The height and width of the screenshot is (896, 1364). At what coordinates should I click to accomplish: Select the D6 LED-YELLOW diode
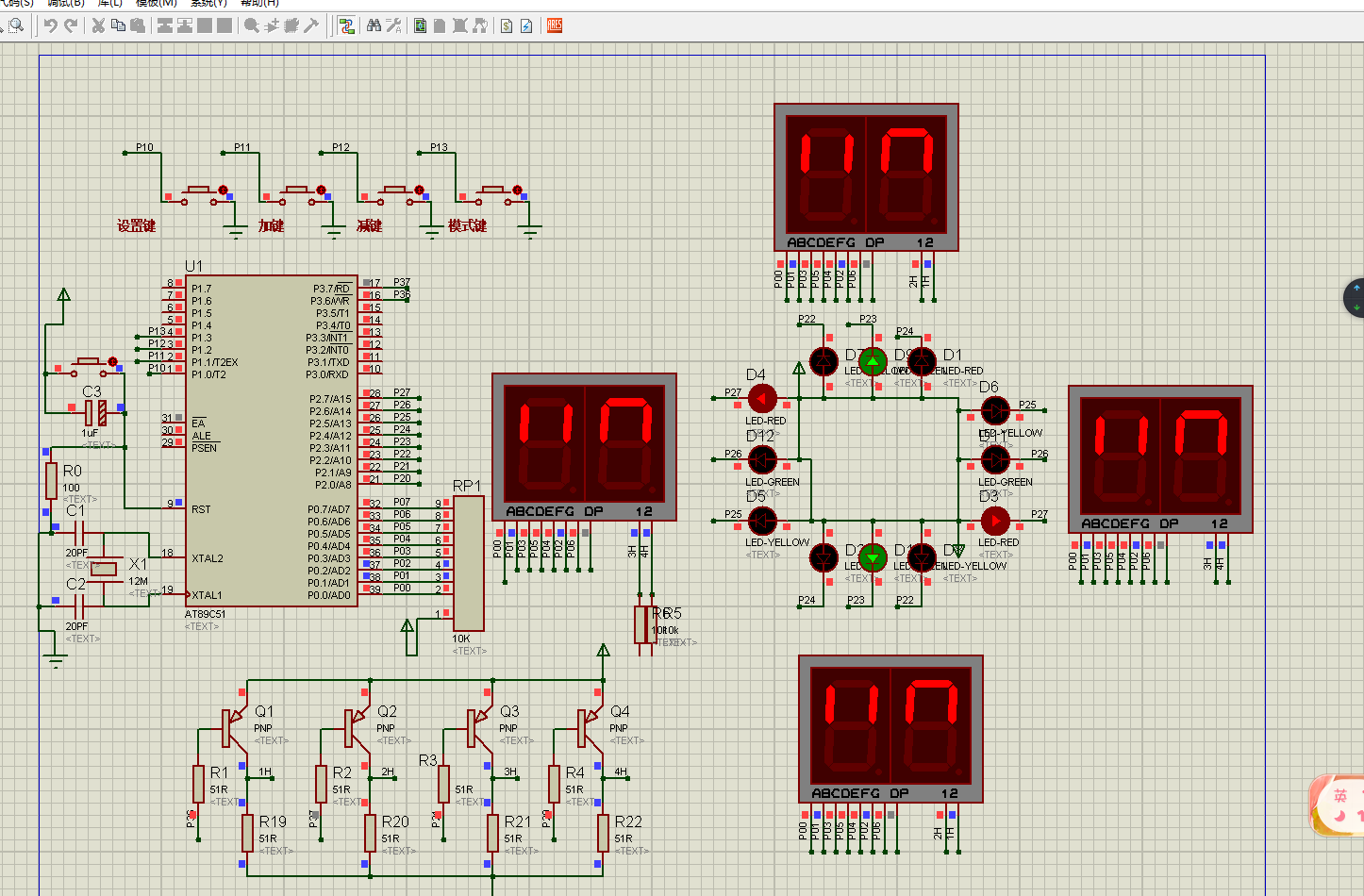coord(995,410)
